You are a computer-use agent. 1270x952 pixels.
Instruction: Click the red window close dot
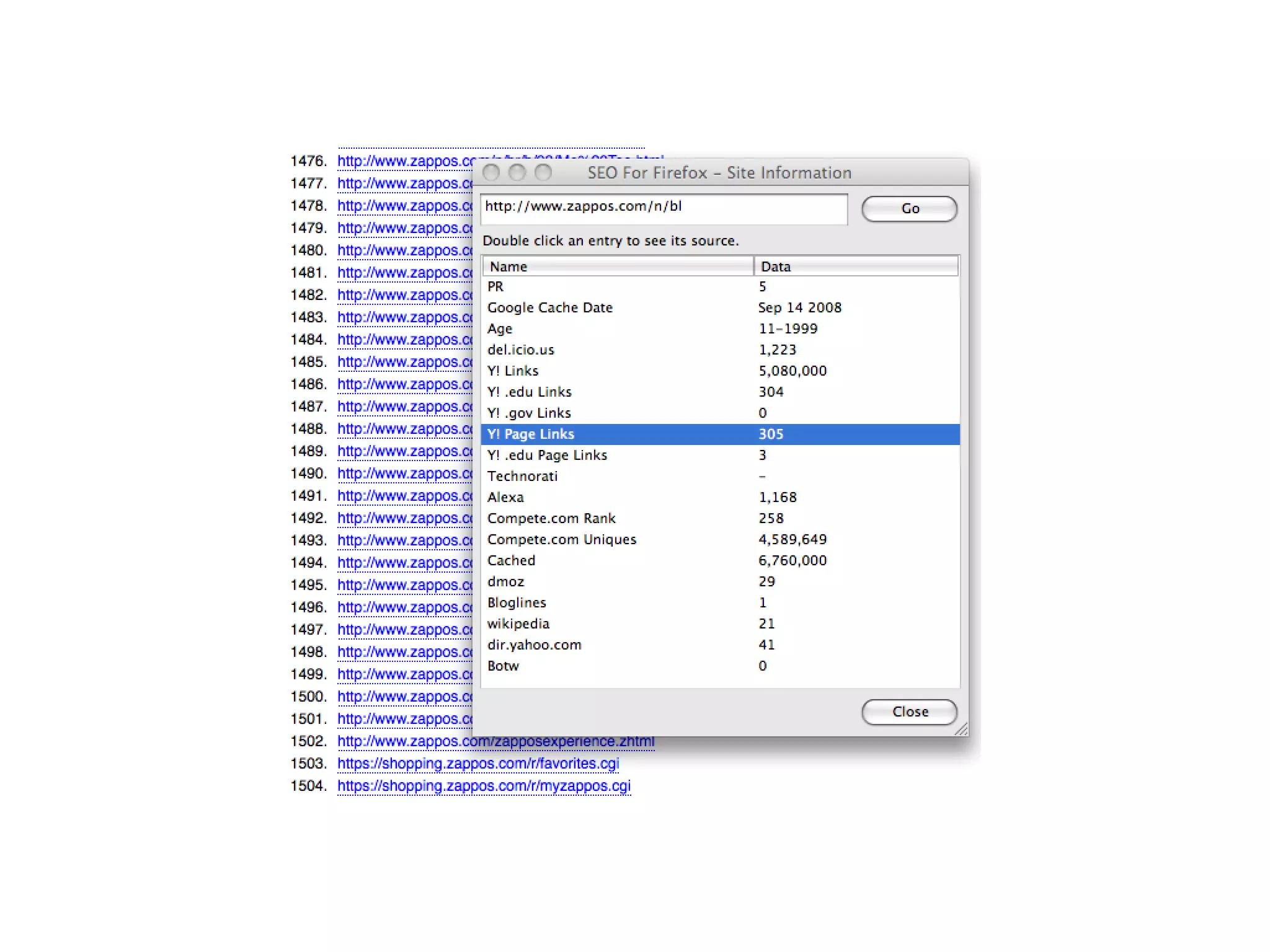(x=491, y=173)
